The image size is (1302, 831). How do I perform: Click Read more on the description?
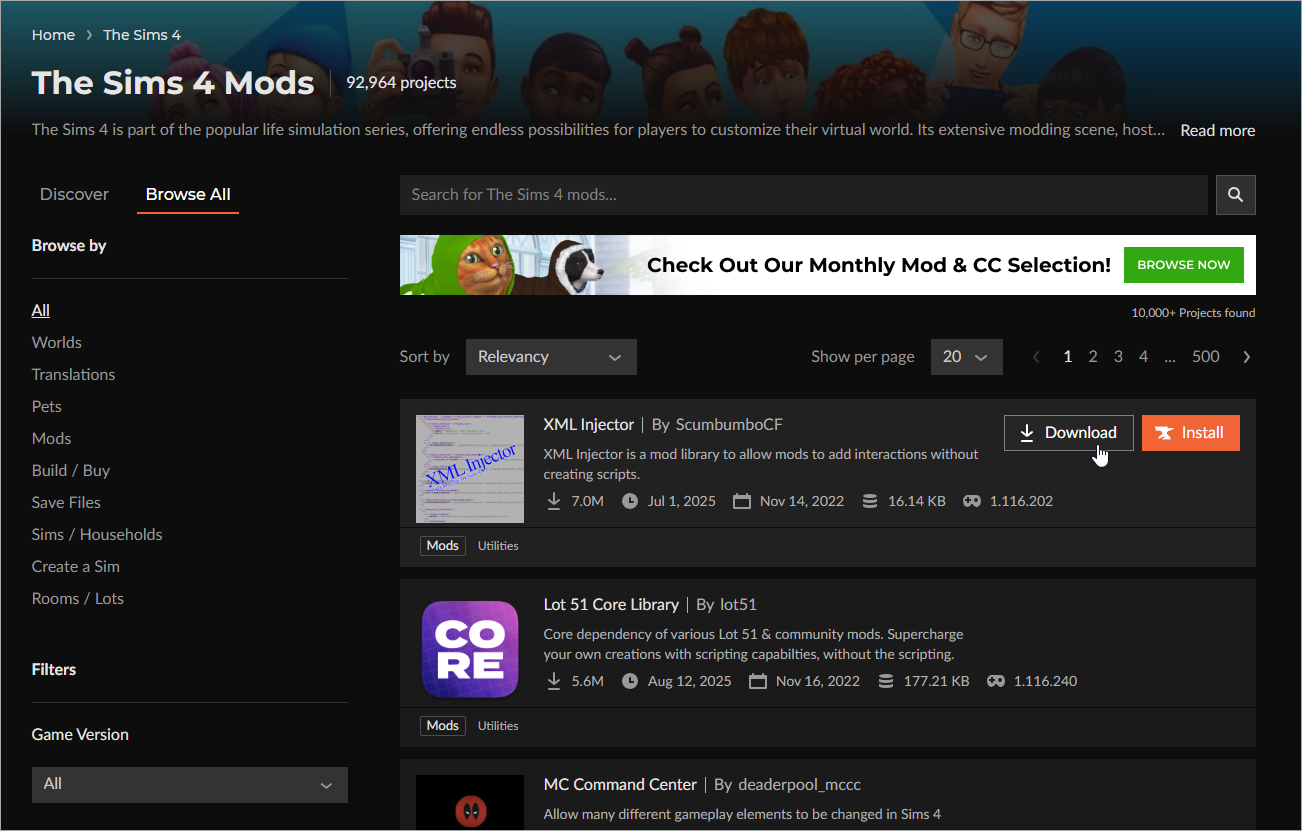[1217, 130]
